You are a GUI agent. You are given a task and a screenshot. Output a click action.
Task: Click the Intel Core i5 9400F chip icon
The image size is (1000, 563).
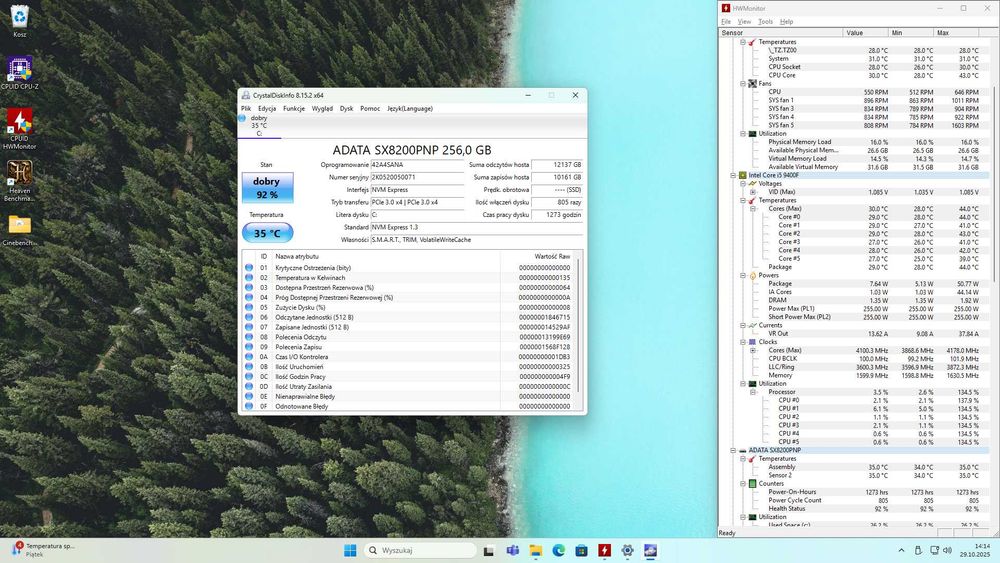[x=742, y=175]
